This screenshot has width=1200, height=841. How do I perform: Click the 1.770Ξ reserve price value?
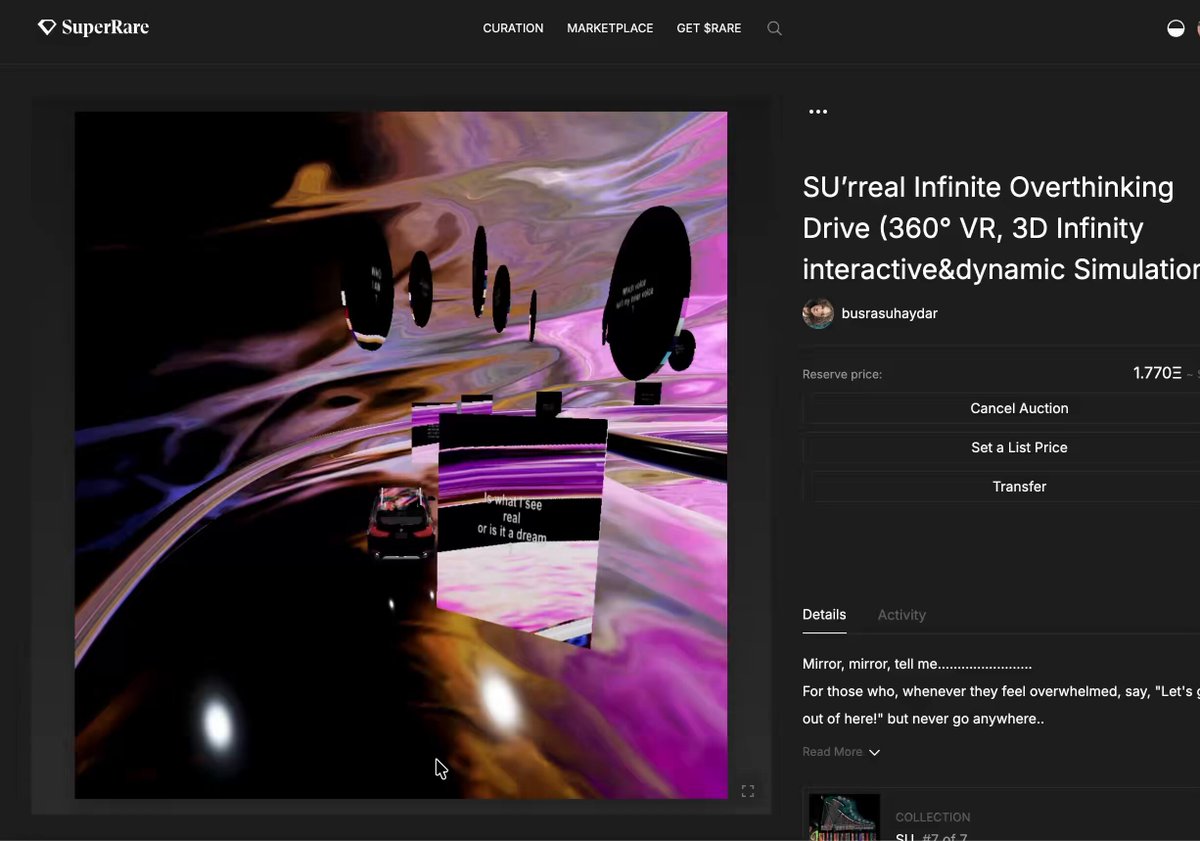click(1157, 373)
